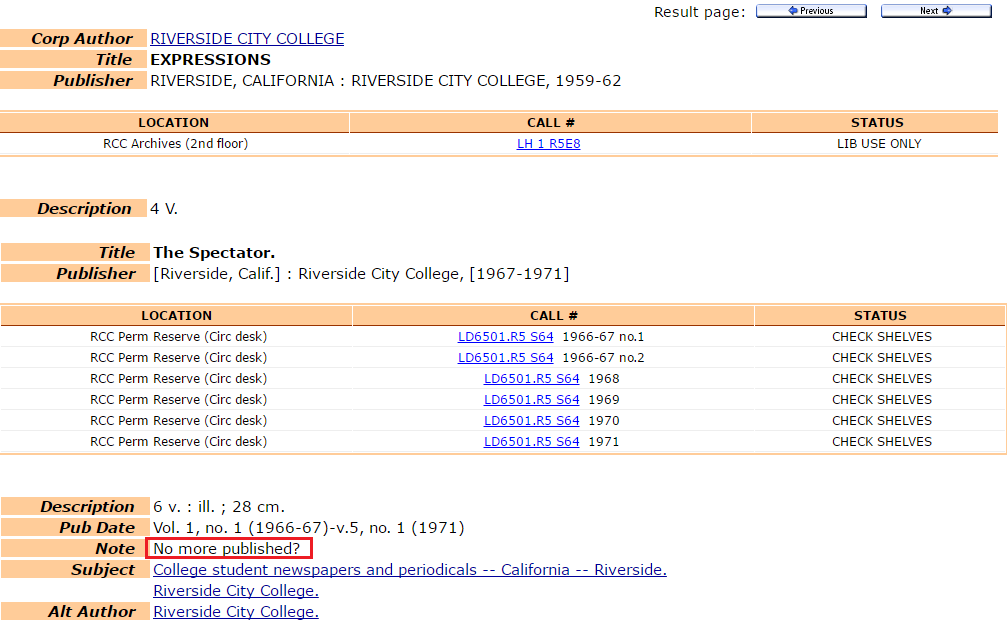Go to the Next result page
This screenshot has width=1007, height=627.
pyautogui.click(x=936, y=11)
